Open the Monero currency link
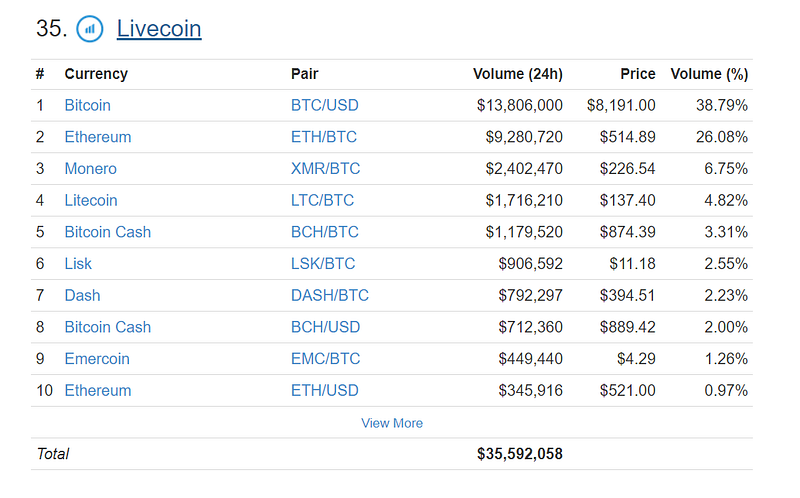 click(x=90, y=169)
